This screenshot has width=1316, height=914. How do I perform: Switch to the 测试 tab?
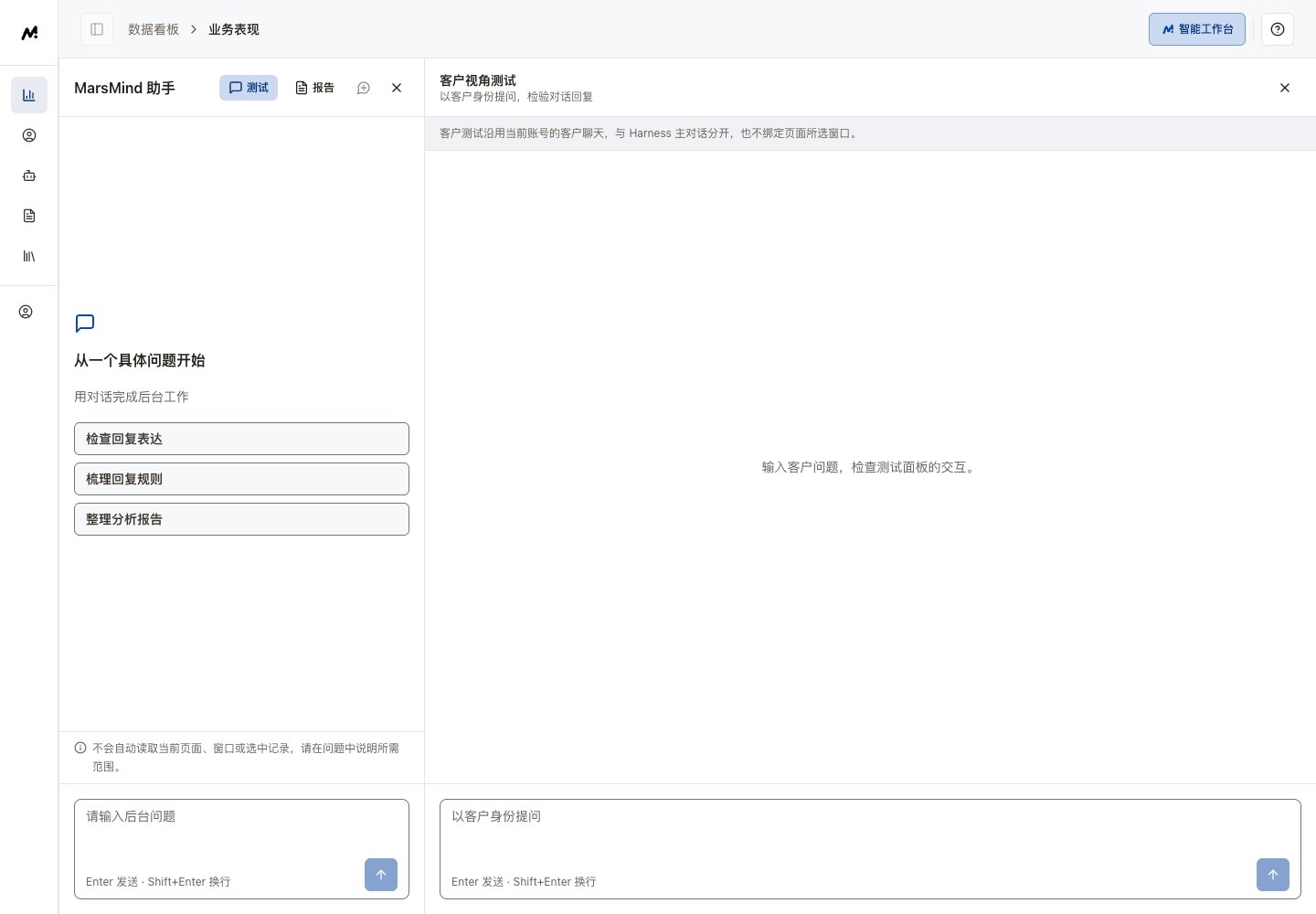tap(249, 88)
